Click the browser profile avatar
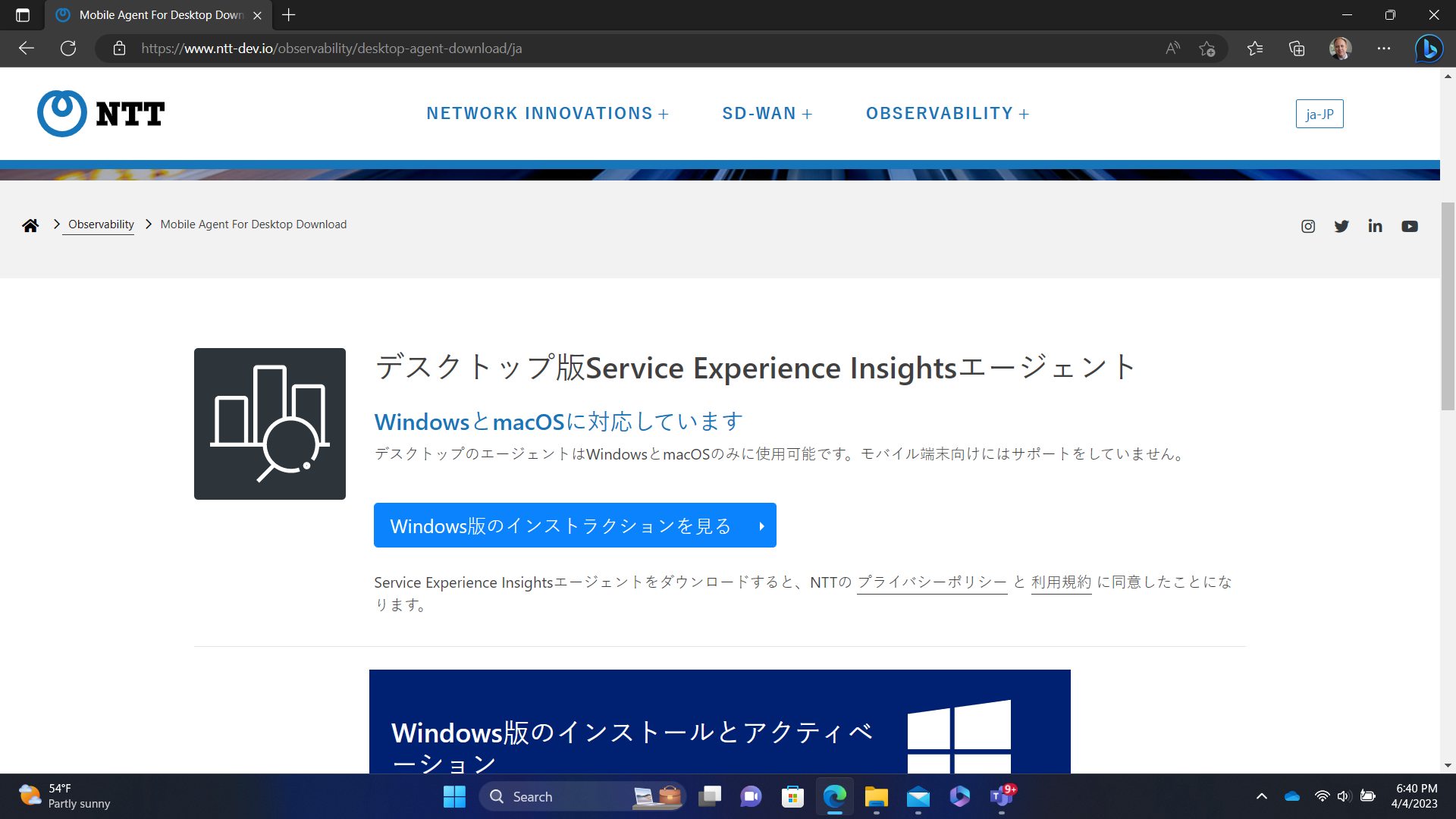 [1340, 49]
